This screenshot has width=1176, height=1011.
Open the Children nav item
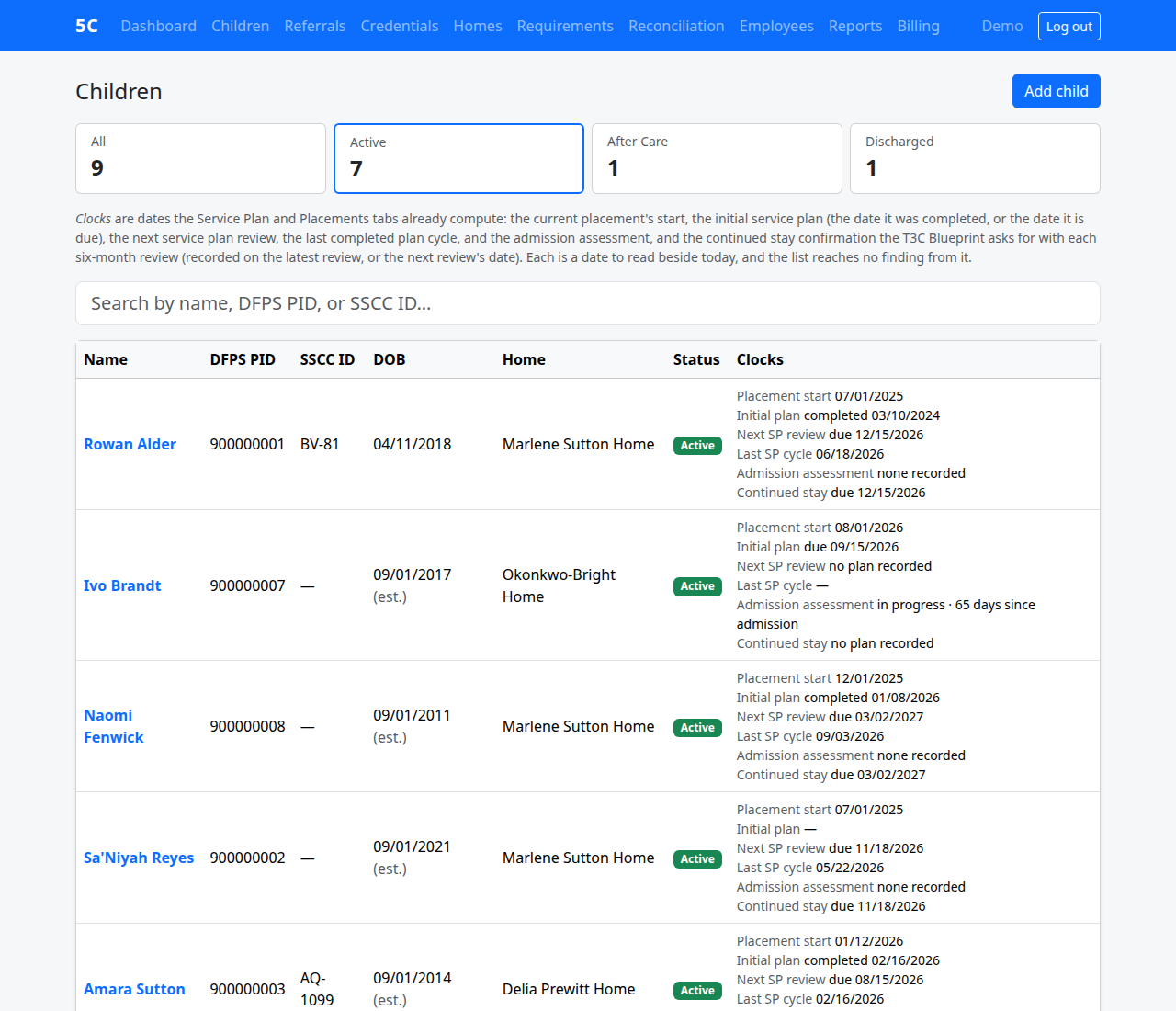240,26
